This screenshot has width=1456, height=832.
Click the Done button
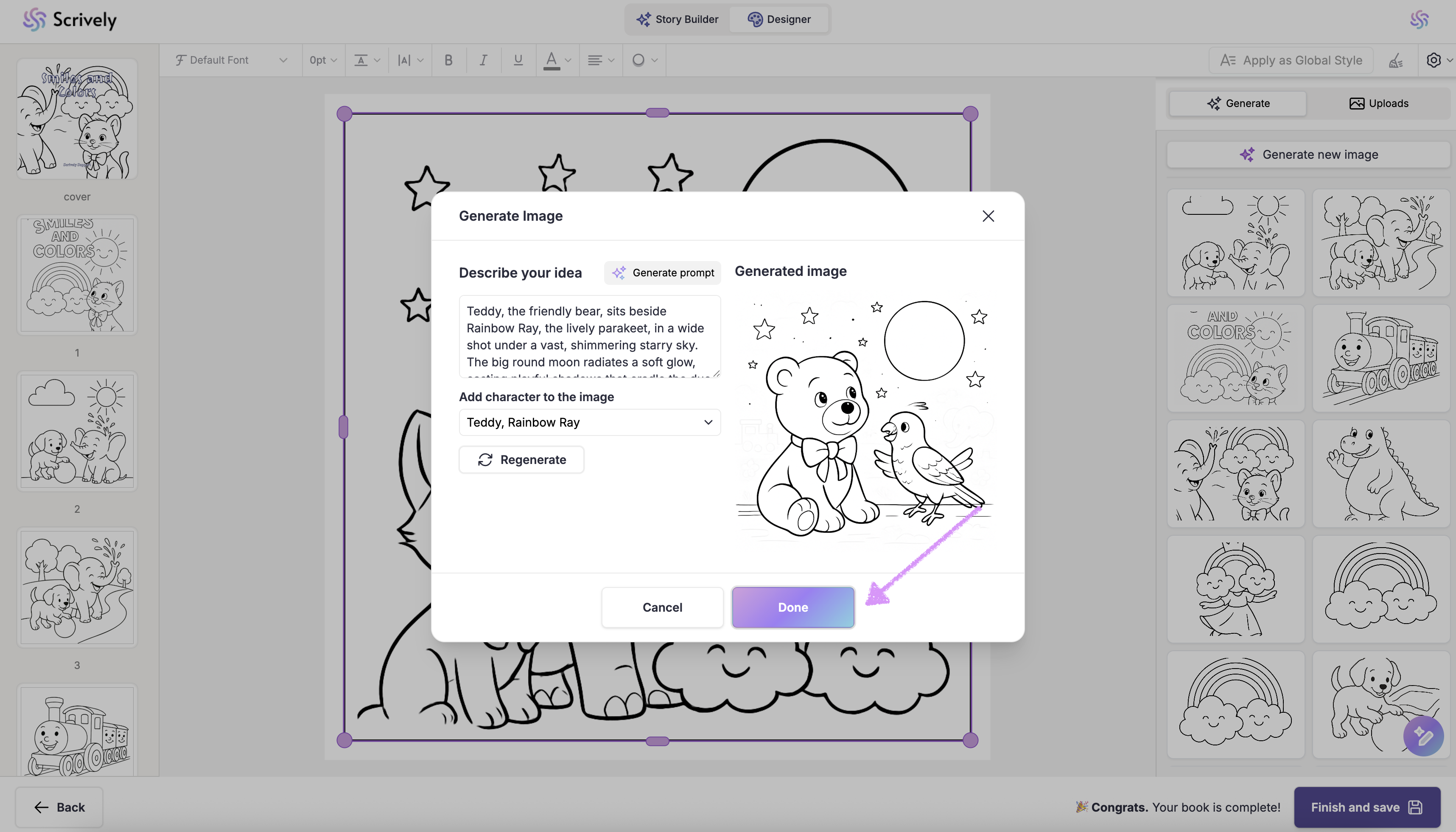click(792, 607)
